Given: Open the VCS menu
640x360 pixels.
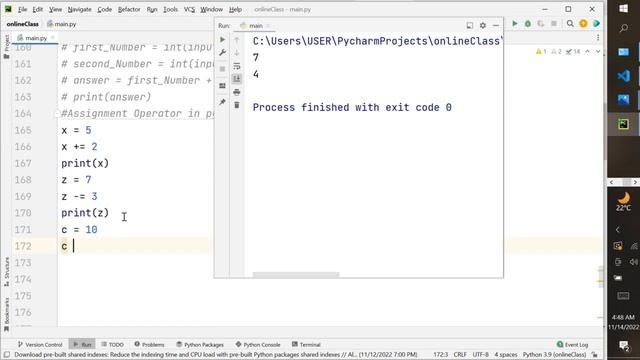Looking at the screenshot, I should coord(189,9).
